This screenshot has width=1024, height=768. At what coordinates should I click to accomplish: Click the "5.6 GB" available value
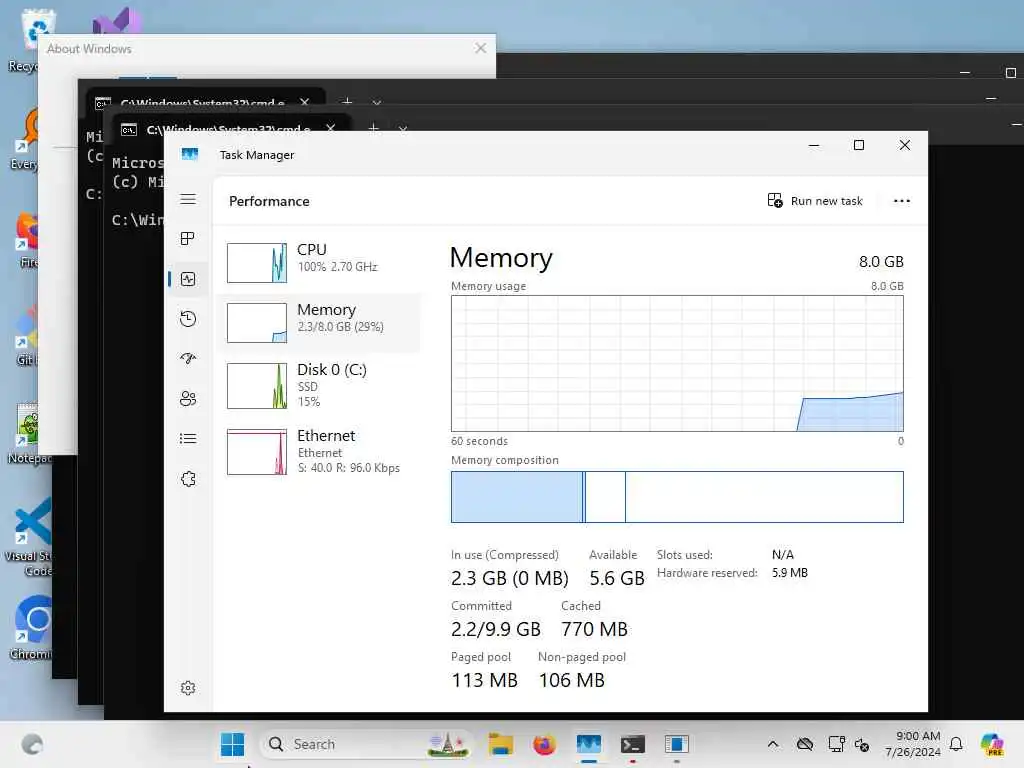(617, 579)
